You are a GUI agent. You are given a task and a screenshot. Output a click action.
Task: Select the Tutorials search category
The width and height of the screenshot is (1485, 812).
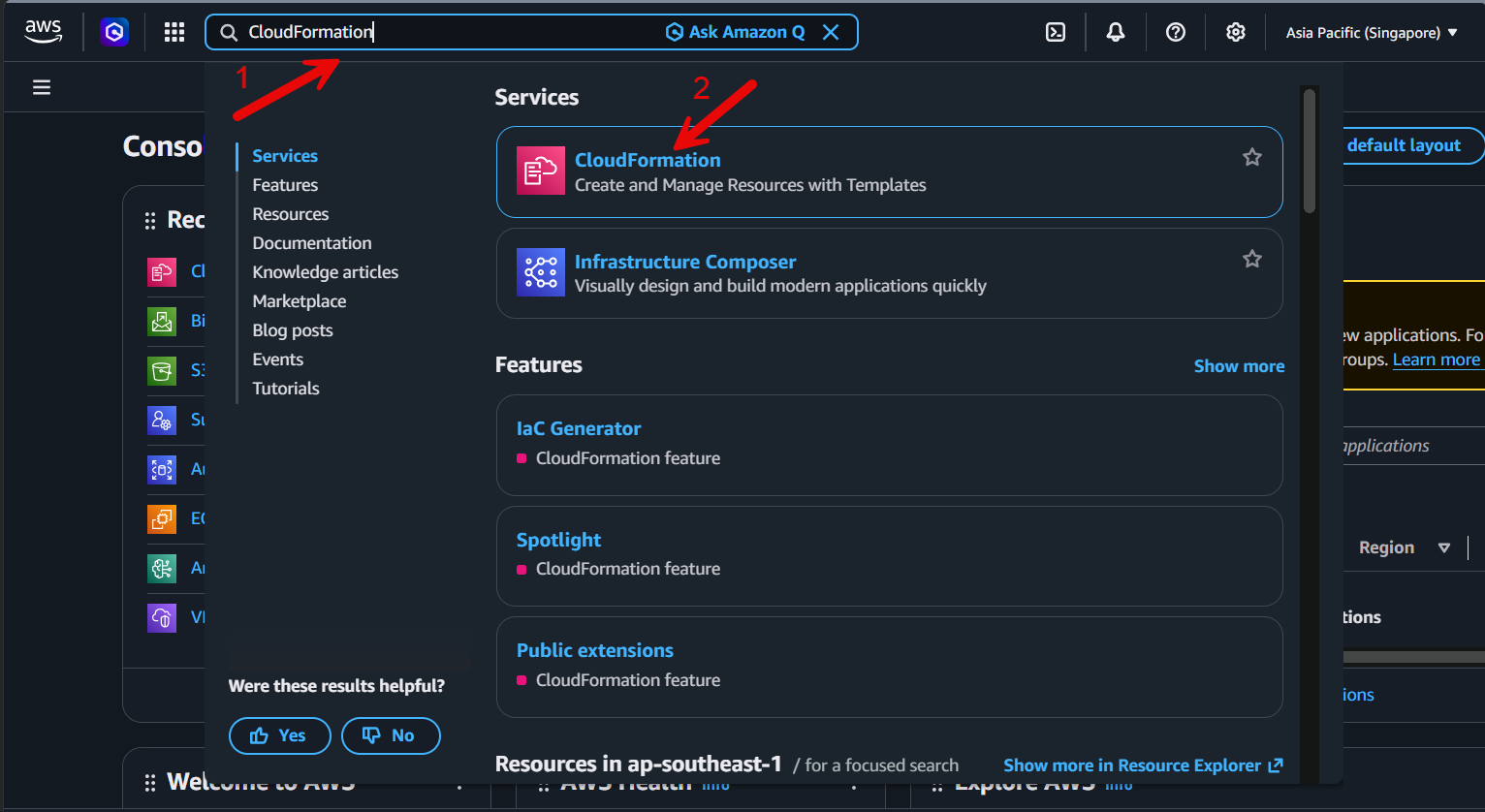(286, 389)
